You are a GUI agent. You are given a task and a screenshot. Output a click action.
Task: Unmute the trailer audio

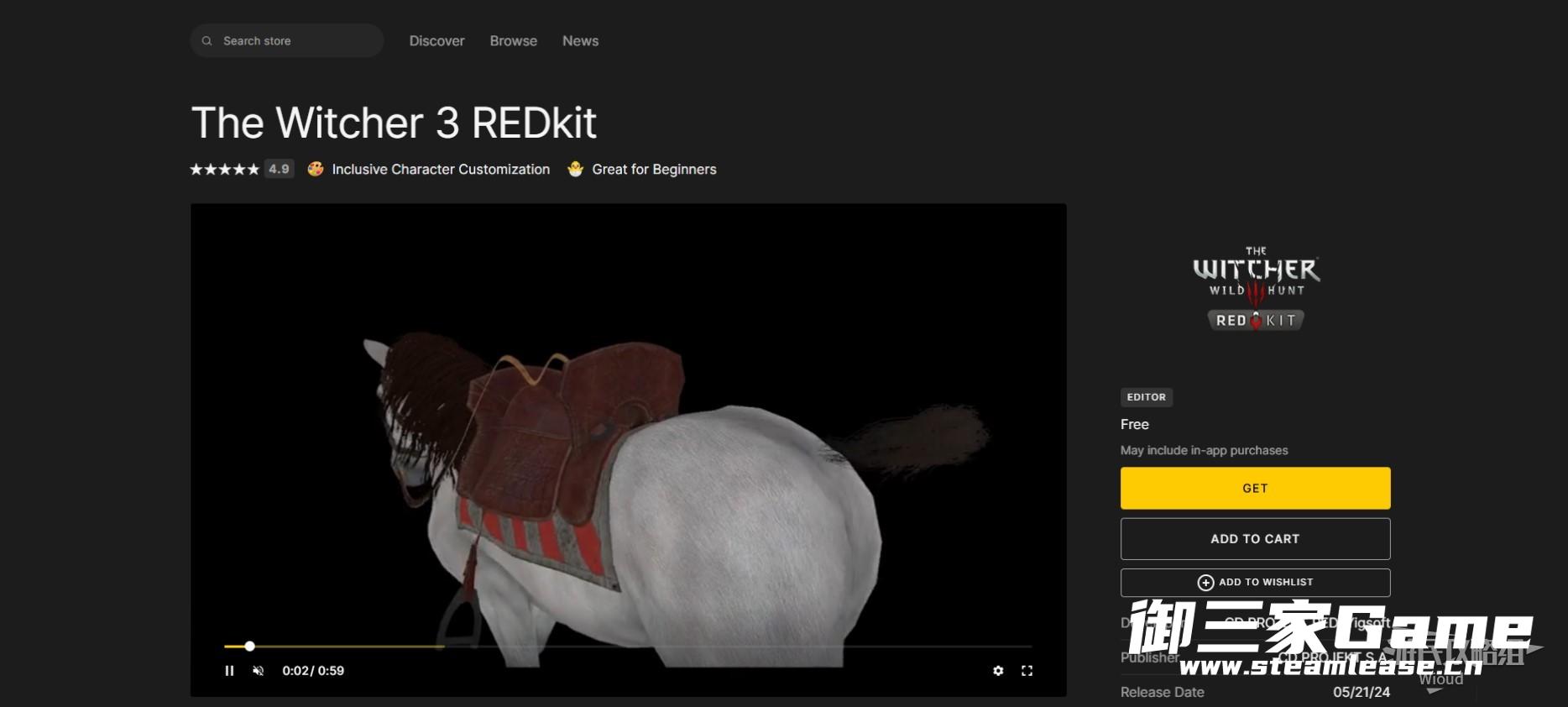pos(259,671)
